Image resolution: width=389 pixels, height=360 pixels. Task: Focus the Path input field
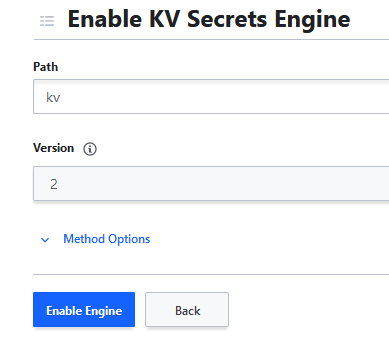click(x=211, y=97)
